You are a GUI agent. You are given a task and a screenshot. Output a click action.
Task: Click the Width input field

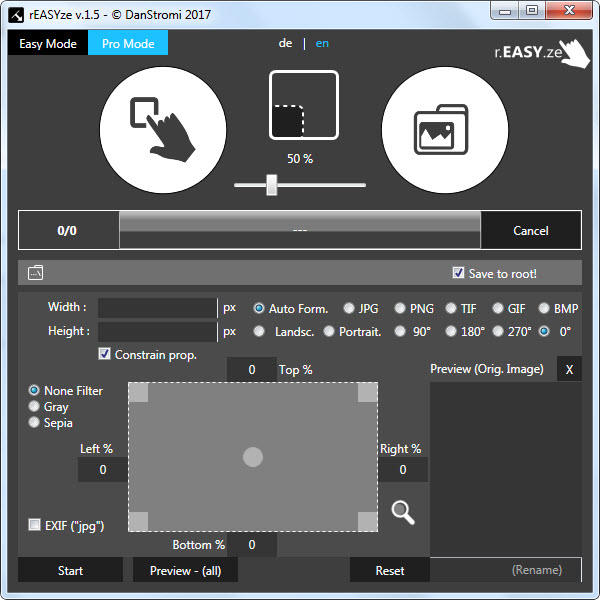point(157,308)
